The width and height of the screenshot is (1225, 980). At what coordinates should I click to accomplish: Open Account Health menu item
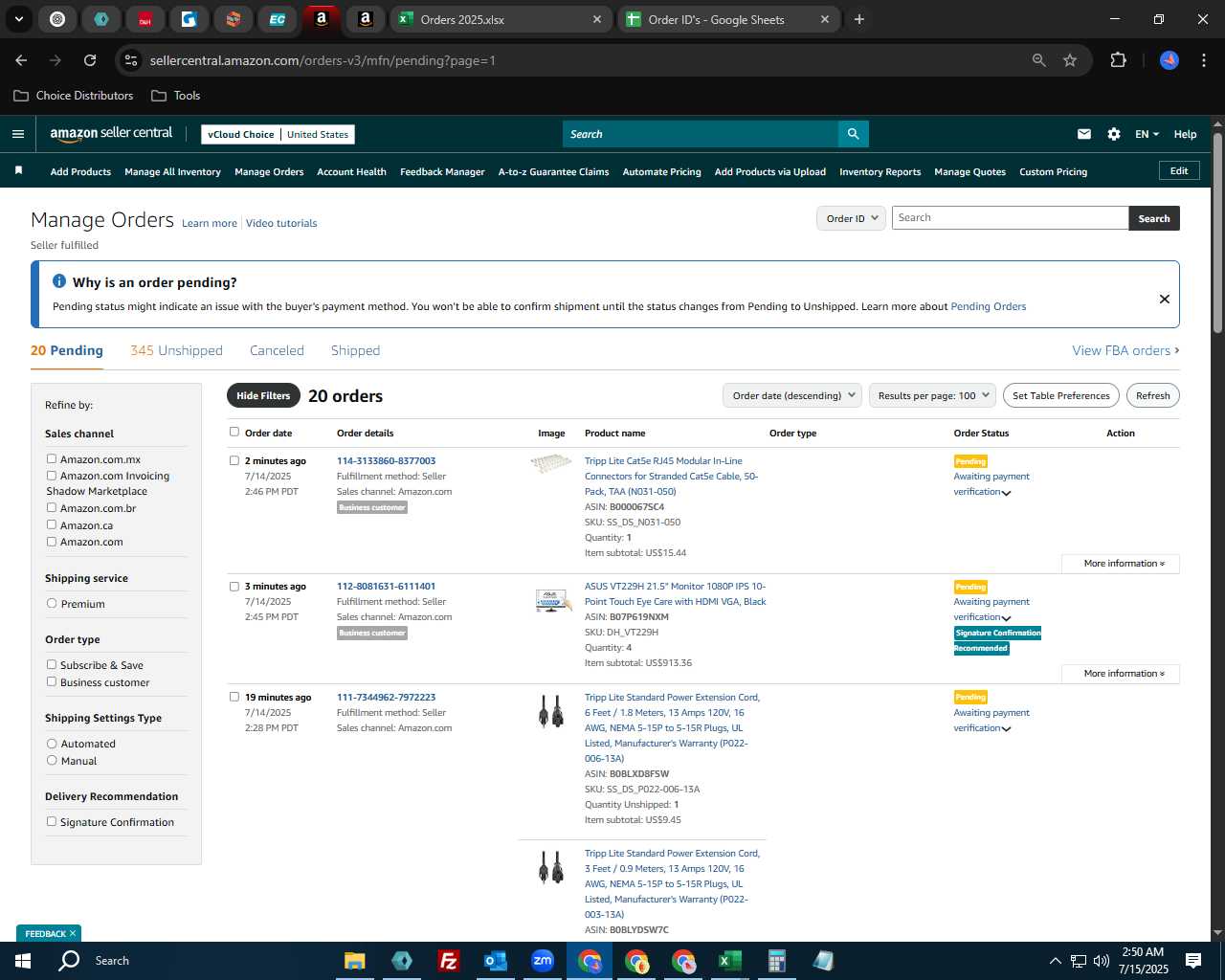click(x=351, y=172)
